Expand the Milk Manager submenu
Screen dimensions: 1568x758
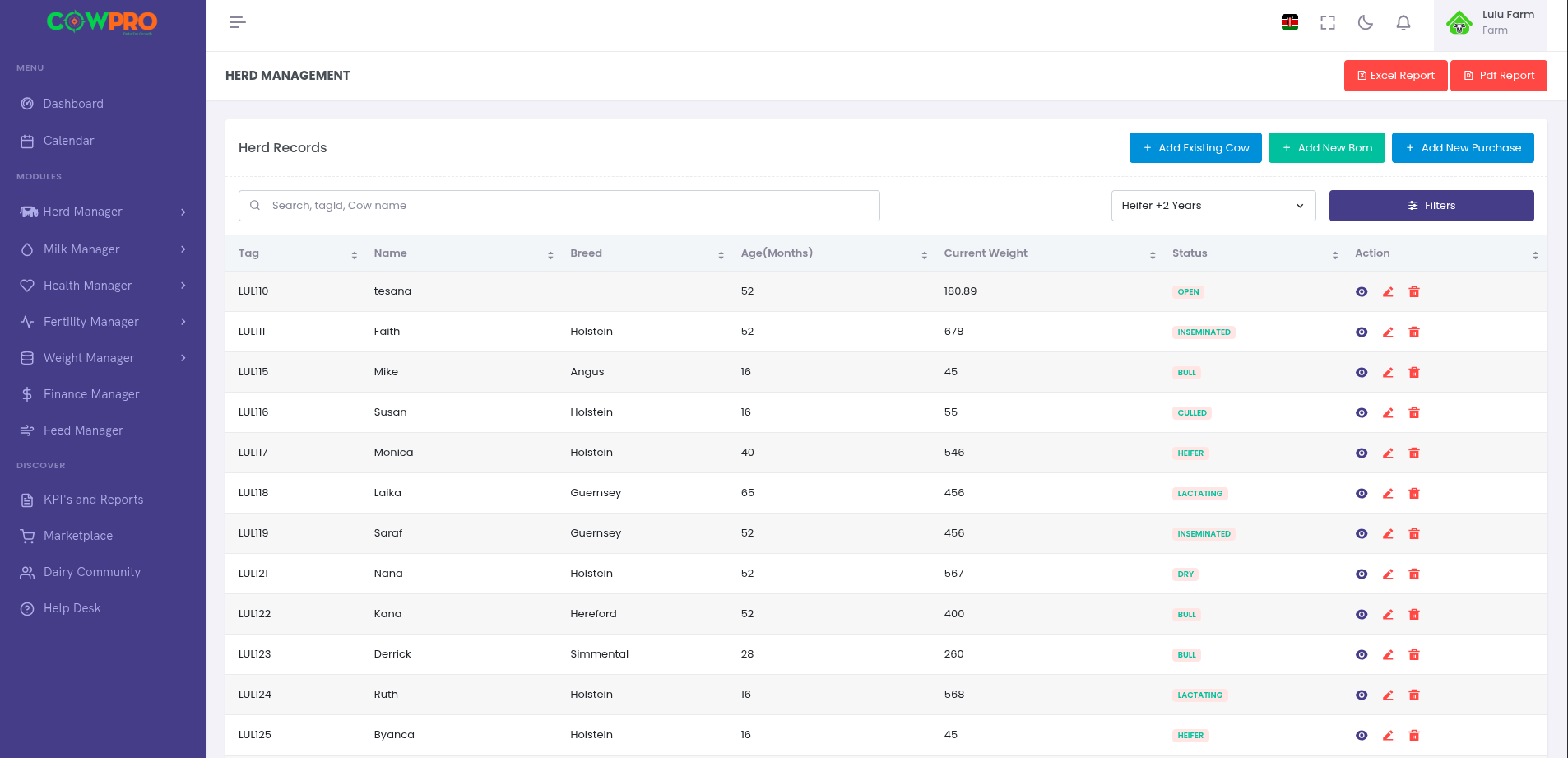point(103,249)
